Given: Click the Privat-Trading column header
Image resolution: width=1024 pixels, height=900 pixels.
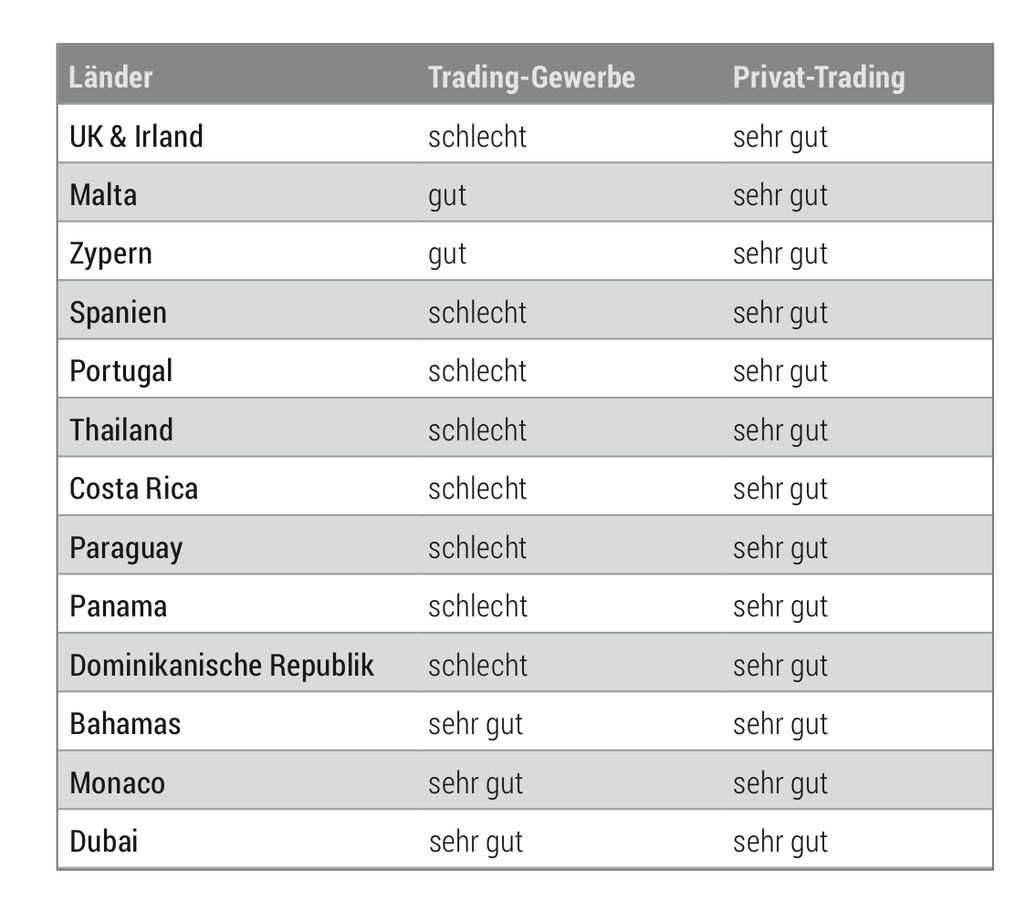Looking at the screenshot, I should pyautogui.click(x=818, y=77).
